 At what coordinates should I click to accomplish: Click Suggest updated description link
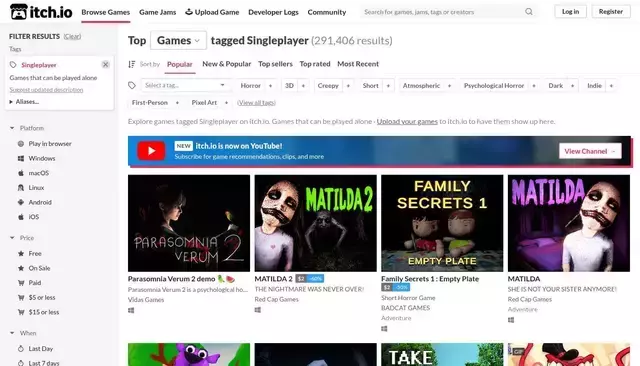46,90
